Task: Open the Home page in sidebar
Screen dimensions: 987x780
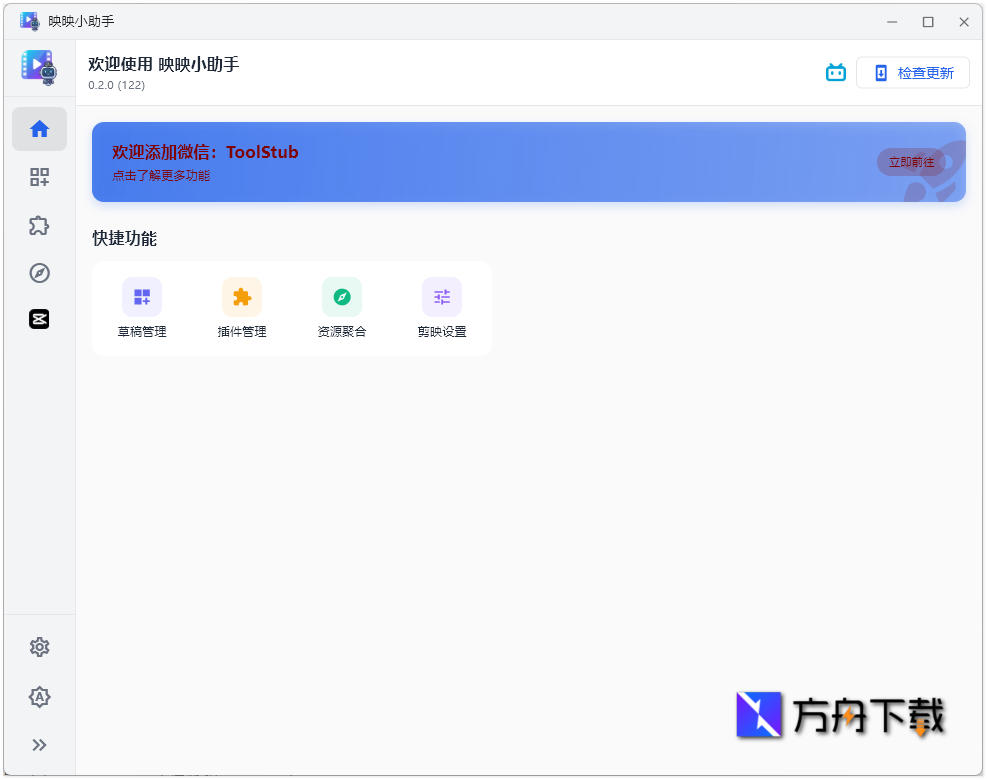Action: (x=39, y=129)
